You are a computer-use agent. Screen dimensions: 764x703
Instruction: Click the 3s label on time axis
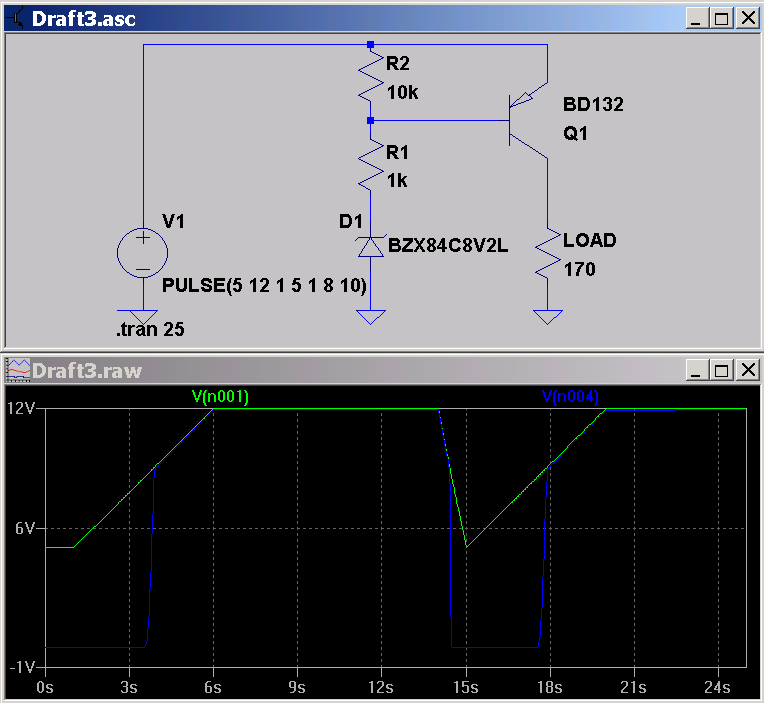point(129,687)
